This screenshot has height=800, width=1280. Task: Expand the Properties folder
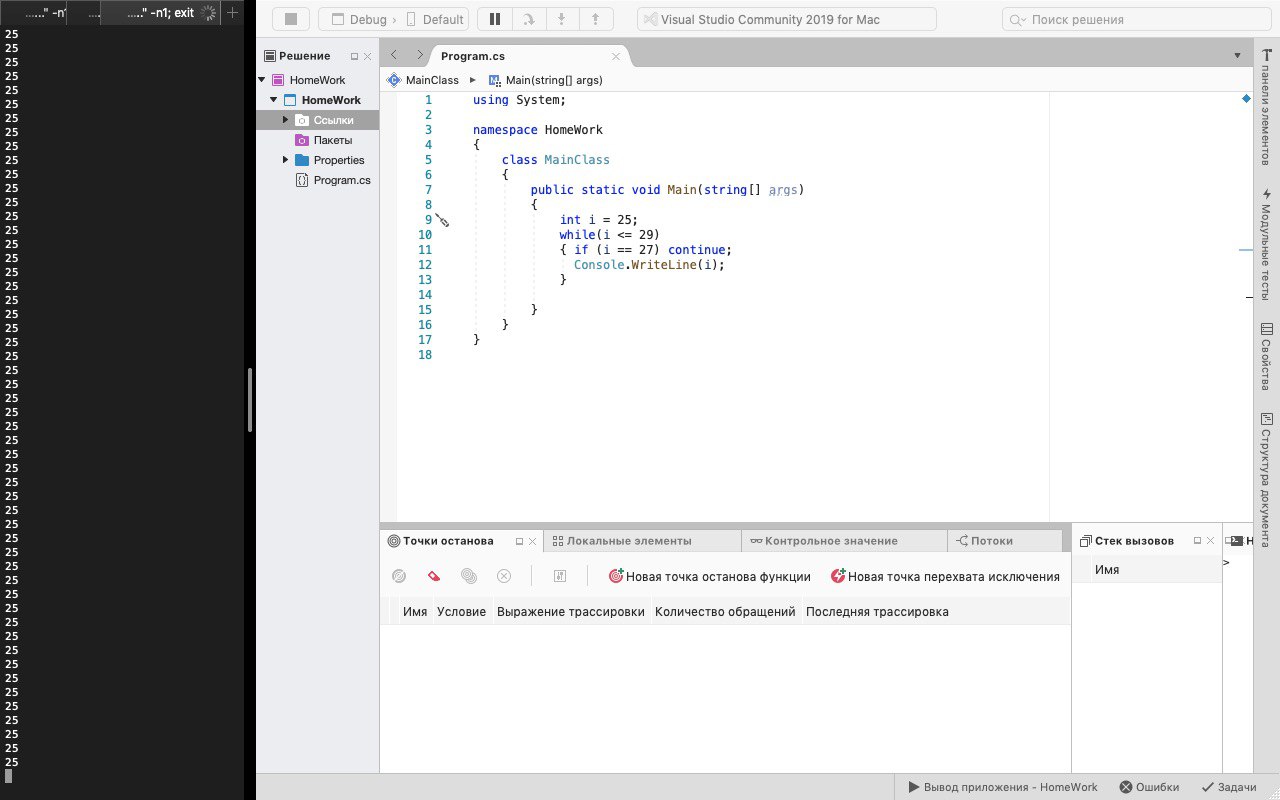pos(285,160)
